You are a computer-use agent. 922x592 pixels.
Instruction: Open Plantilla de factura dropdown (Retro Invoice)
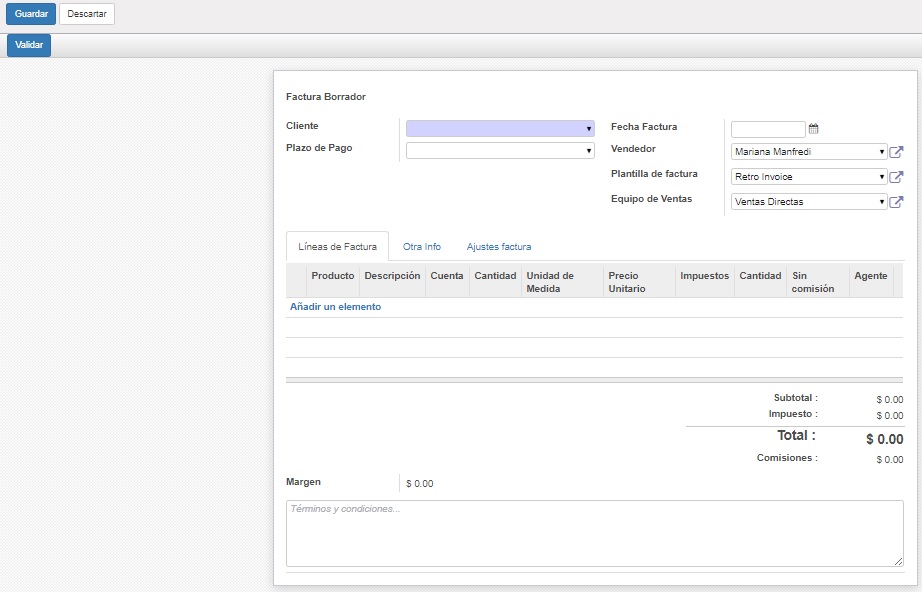[808, 177]
